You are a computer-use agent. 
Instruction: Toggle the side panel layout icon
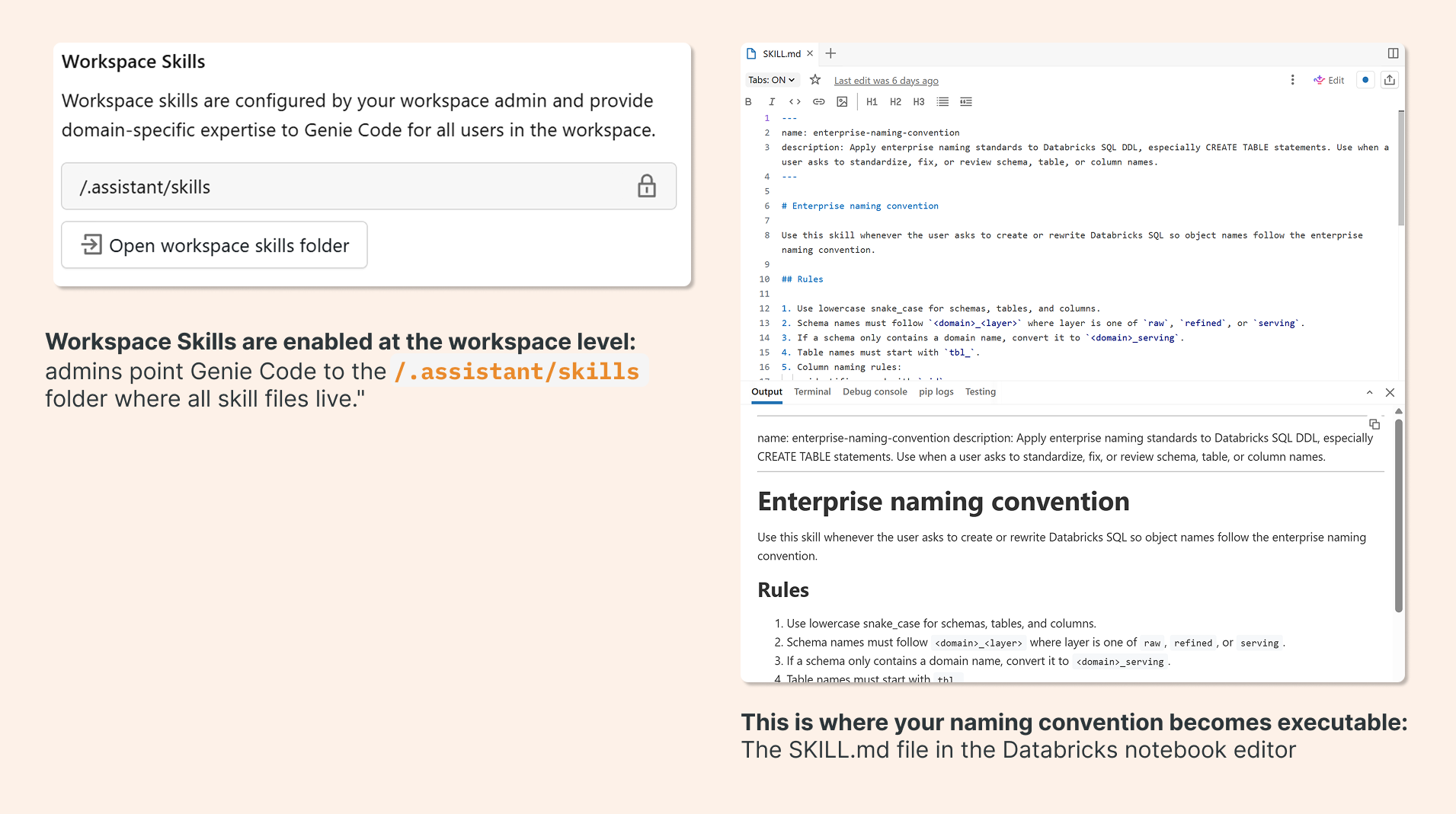click(x=1393, y=53)
